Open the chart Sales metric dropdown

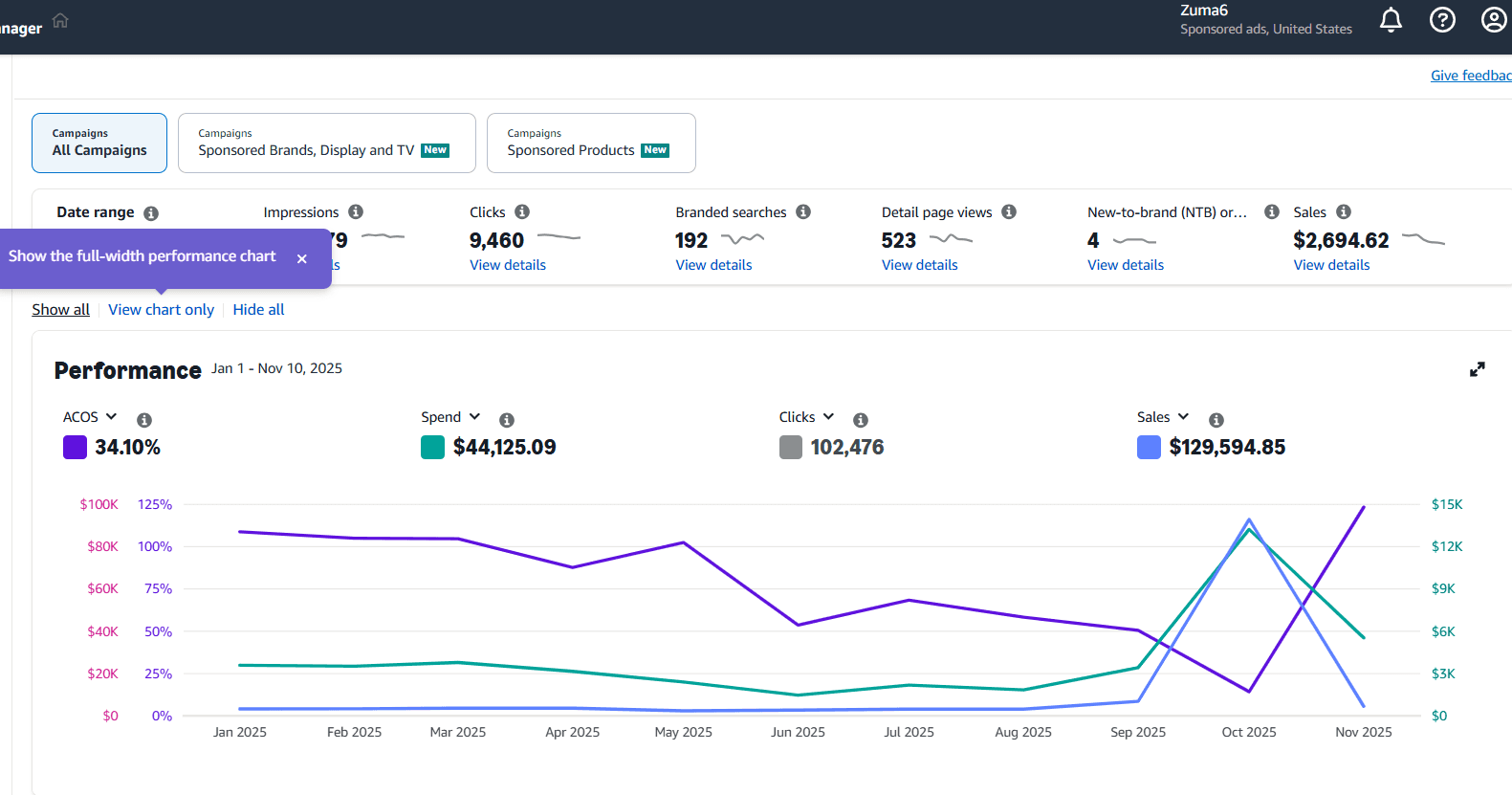1163,417
